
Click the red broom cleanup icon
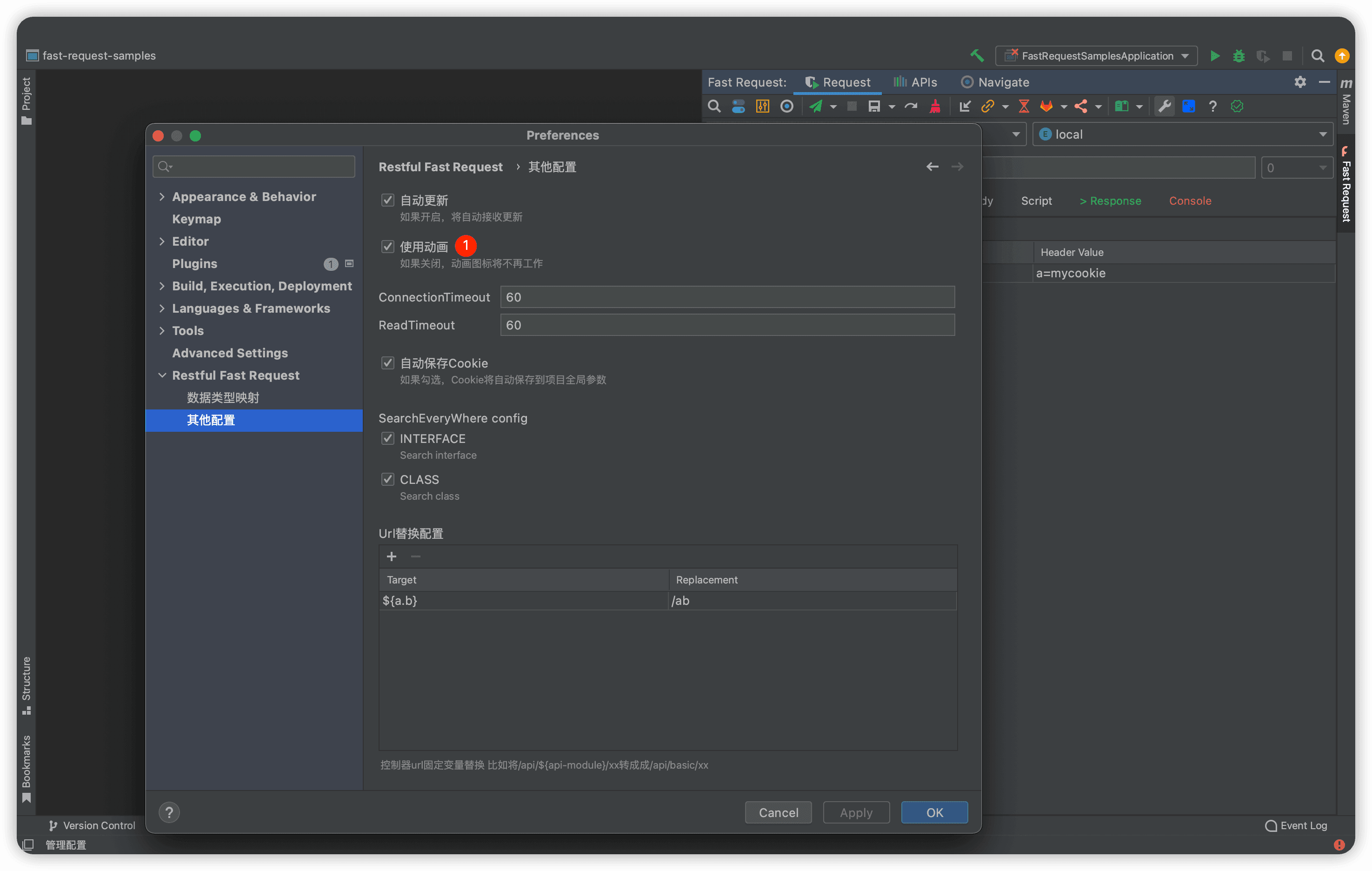click(934, 106)
